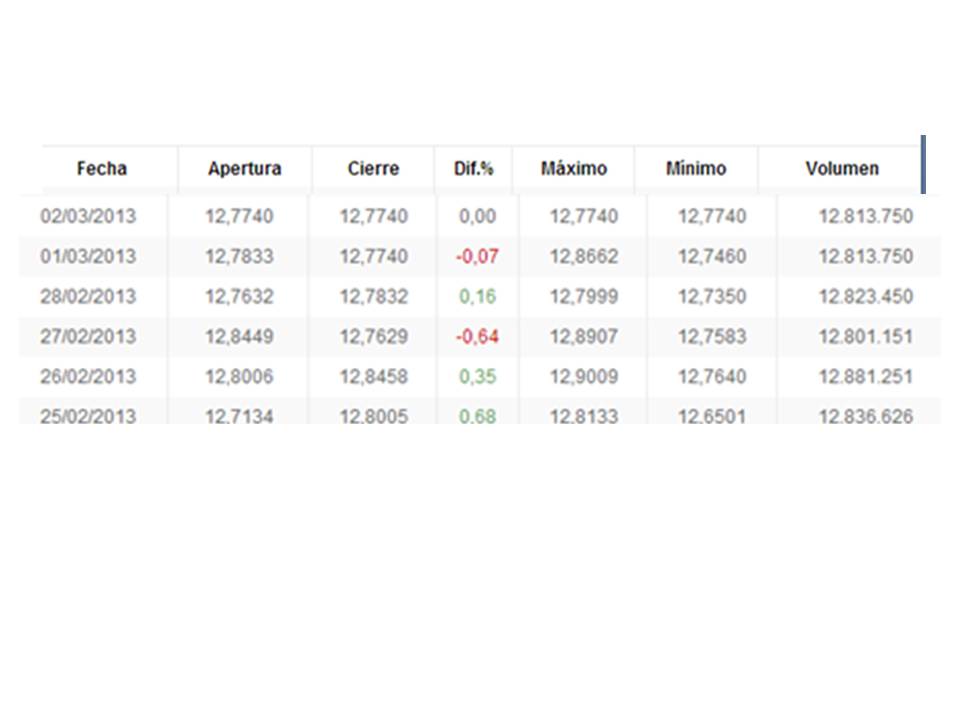960x720 pixels.
Task: Click minimum value 12,6501
Action: 712,416
